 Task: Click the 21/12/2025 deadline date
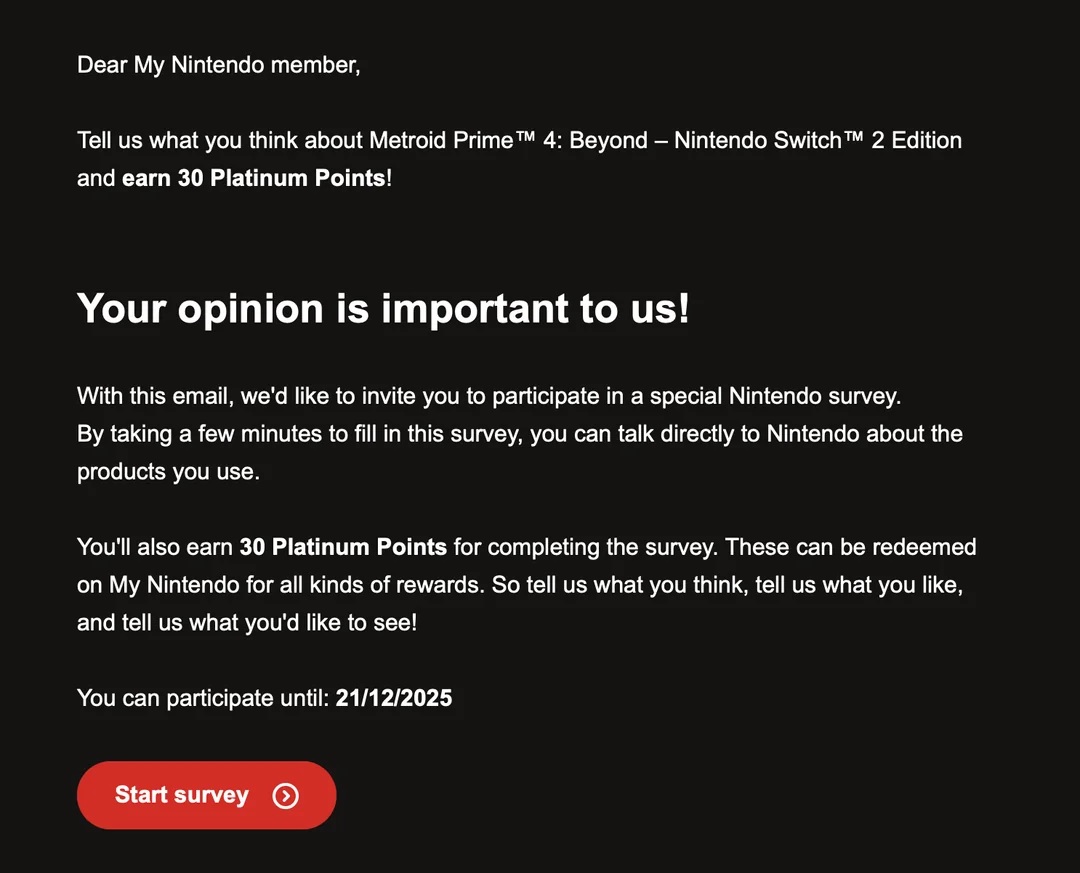[393, 698]
